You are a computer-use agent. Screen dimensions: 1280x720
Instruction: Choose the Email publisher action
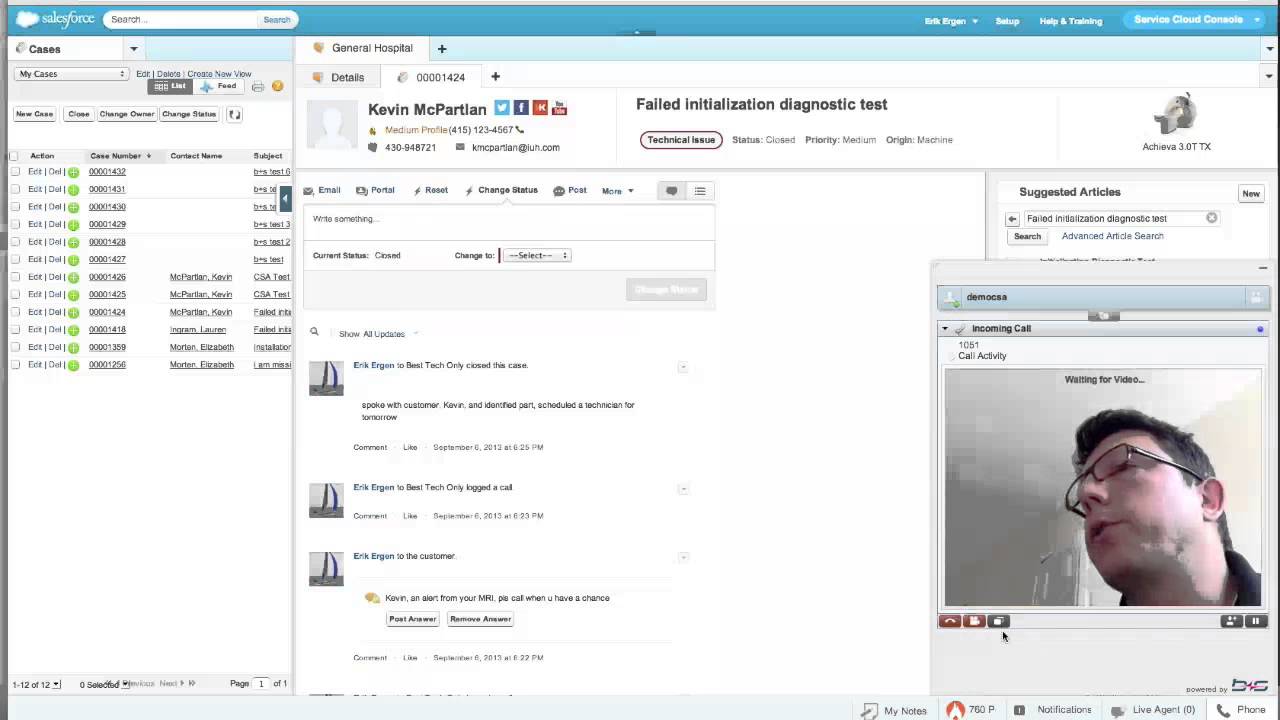tap(322, 190)
